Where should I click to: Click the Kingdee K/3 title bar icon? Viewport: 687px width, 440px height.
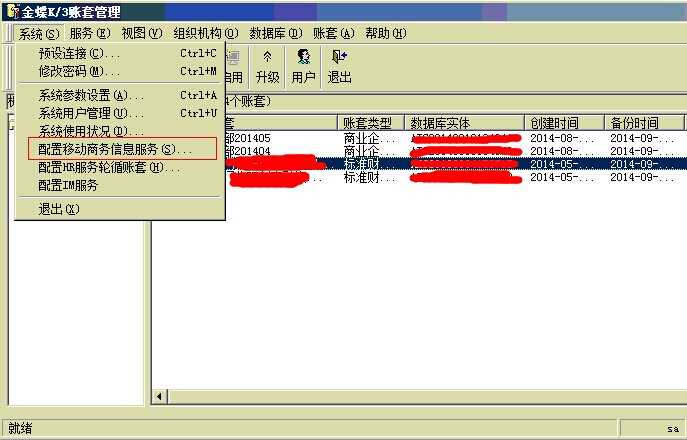tap(13, 11)
